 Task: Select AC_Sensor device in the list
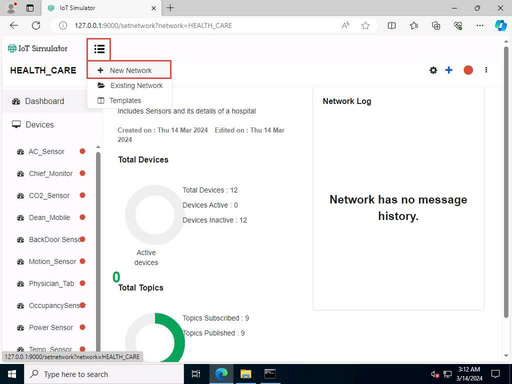(46, 152)
